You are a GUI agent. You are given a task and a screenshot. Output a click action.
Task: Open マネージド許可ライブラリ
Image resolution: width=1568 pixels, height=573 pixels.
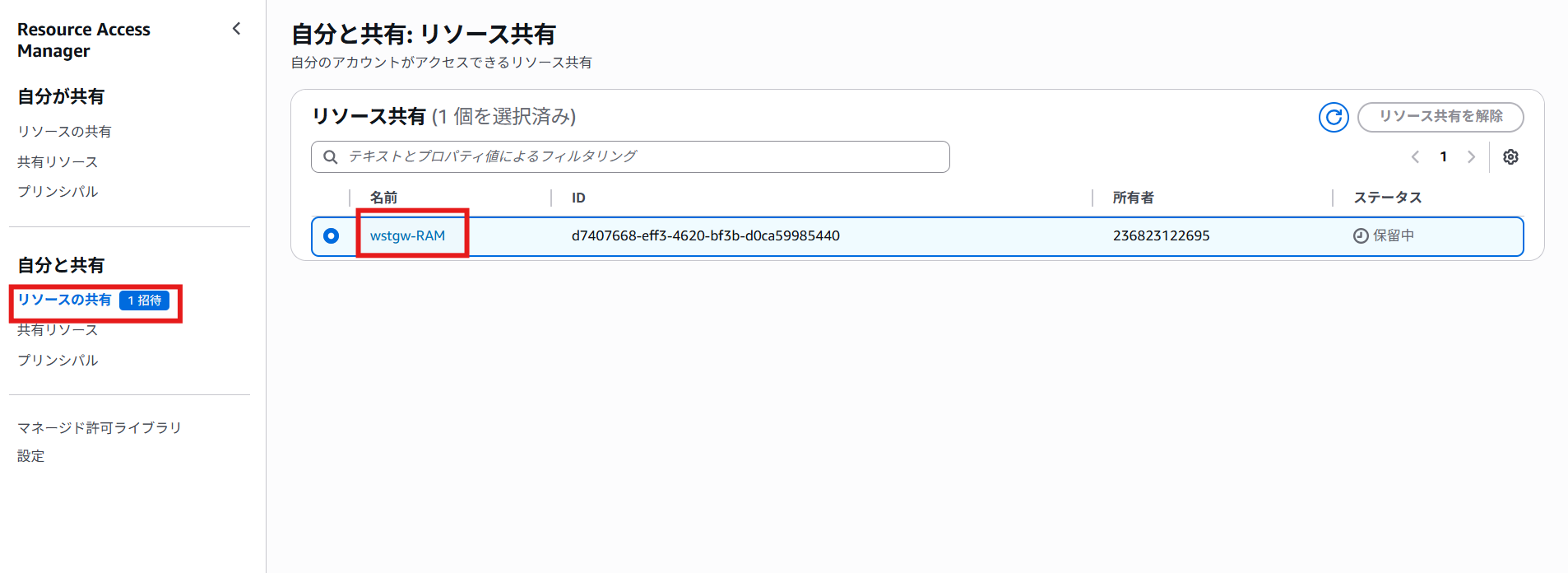[100, 427]
